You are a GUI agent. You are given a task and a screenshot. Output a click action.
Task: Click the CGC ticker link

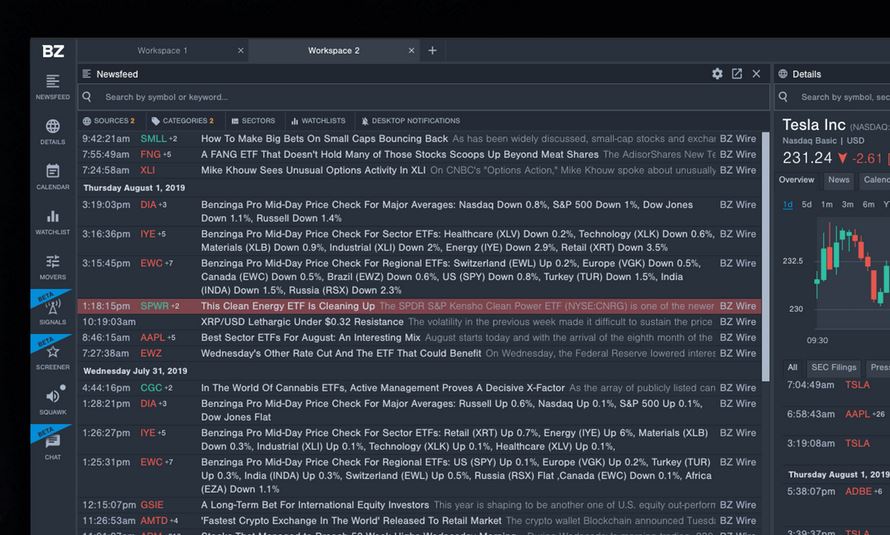pos(151,388)
